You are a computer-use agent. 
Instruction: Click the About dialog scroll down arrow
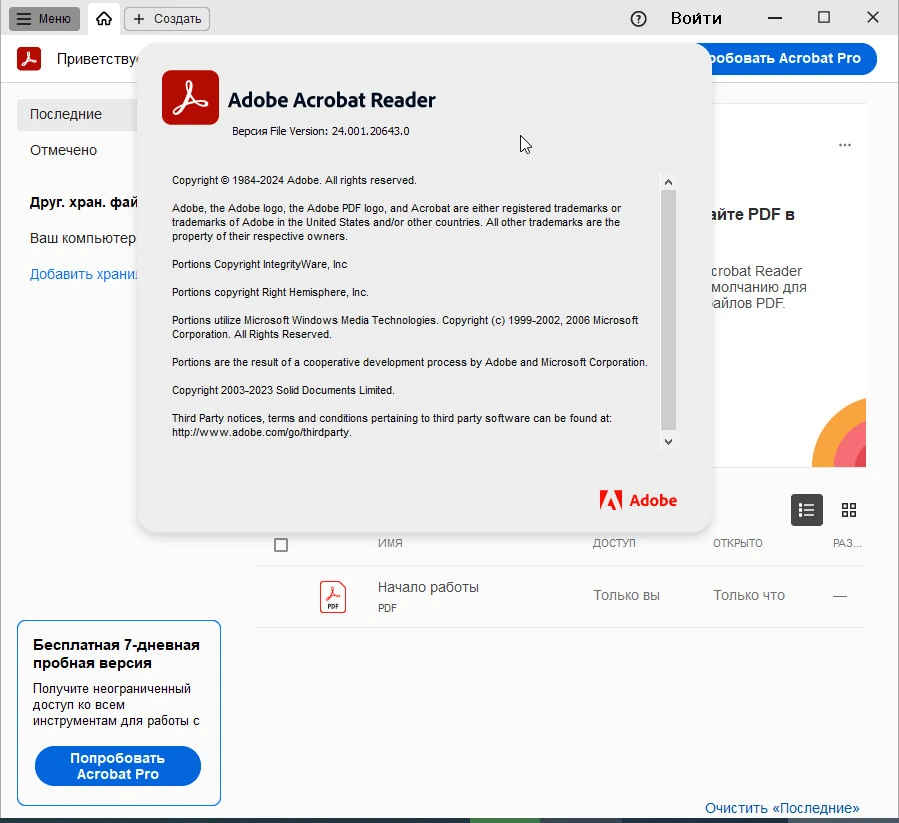coord(668,442)
